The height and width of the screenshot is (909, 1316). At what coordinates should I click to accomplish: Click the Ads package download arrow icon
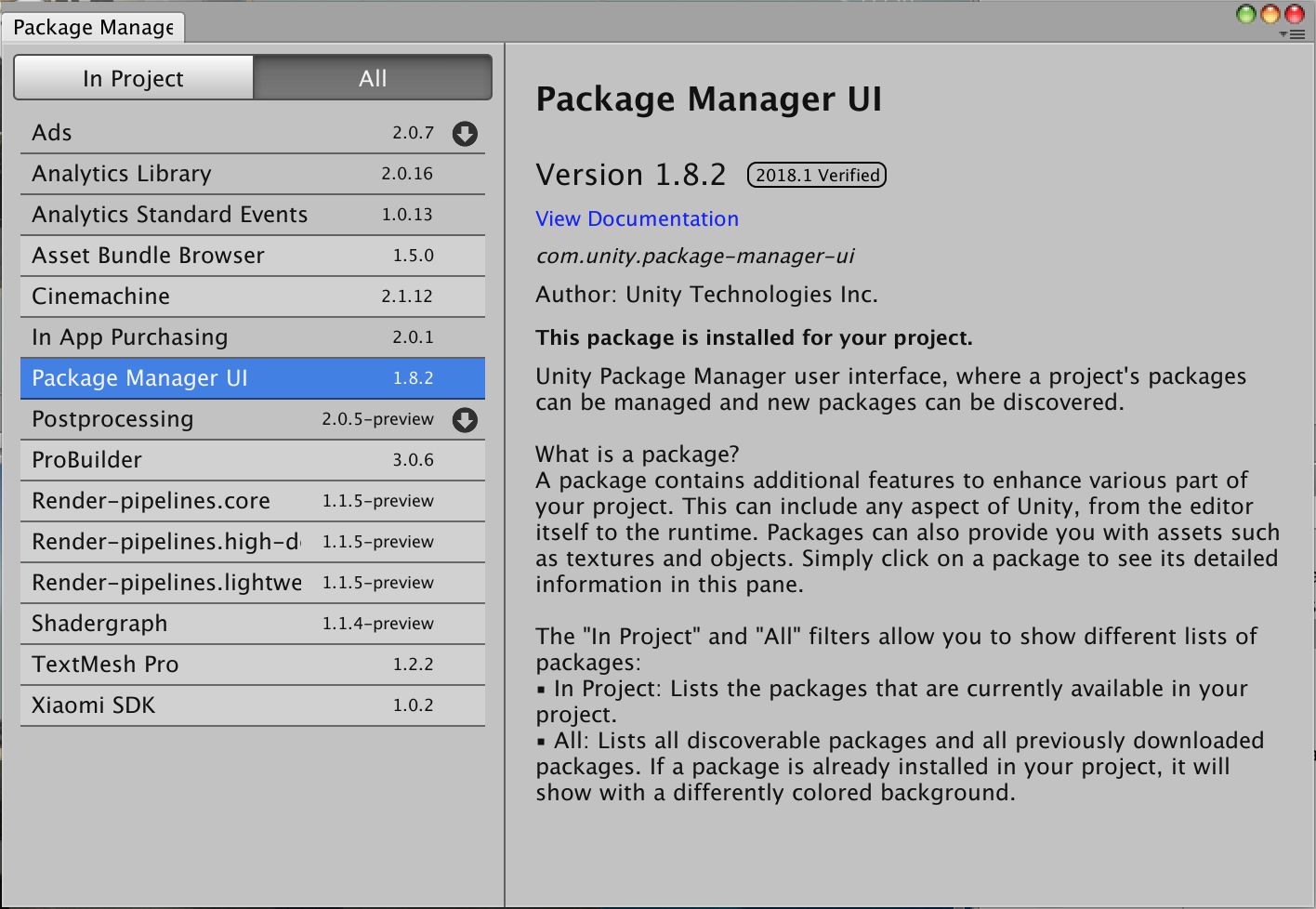pos(465,134)
